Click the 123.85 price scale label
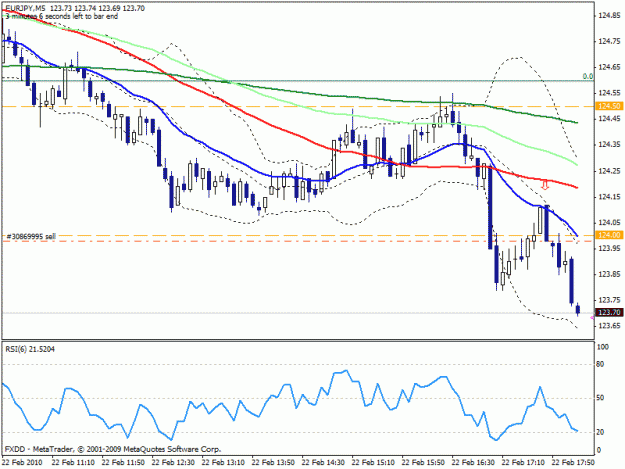 609,274
